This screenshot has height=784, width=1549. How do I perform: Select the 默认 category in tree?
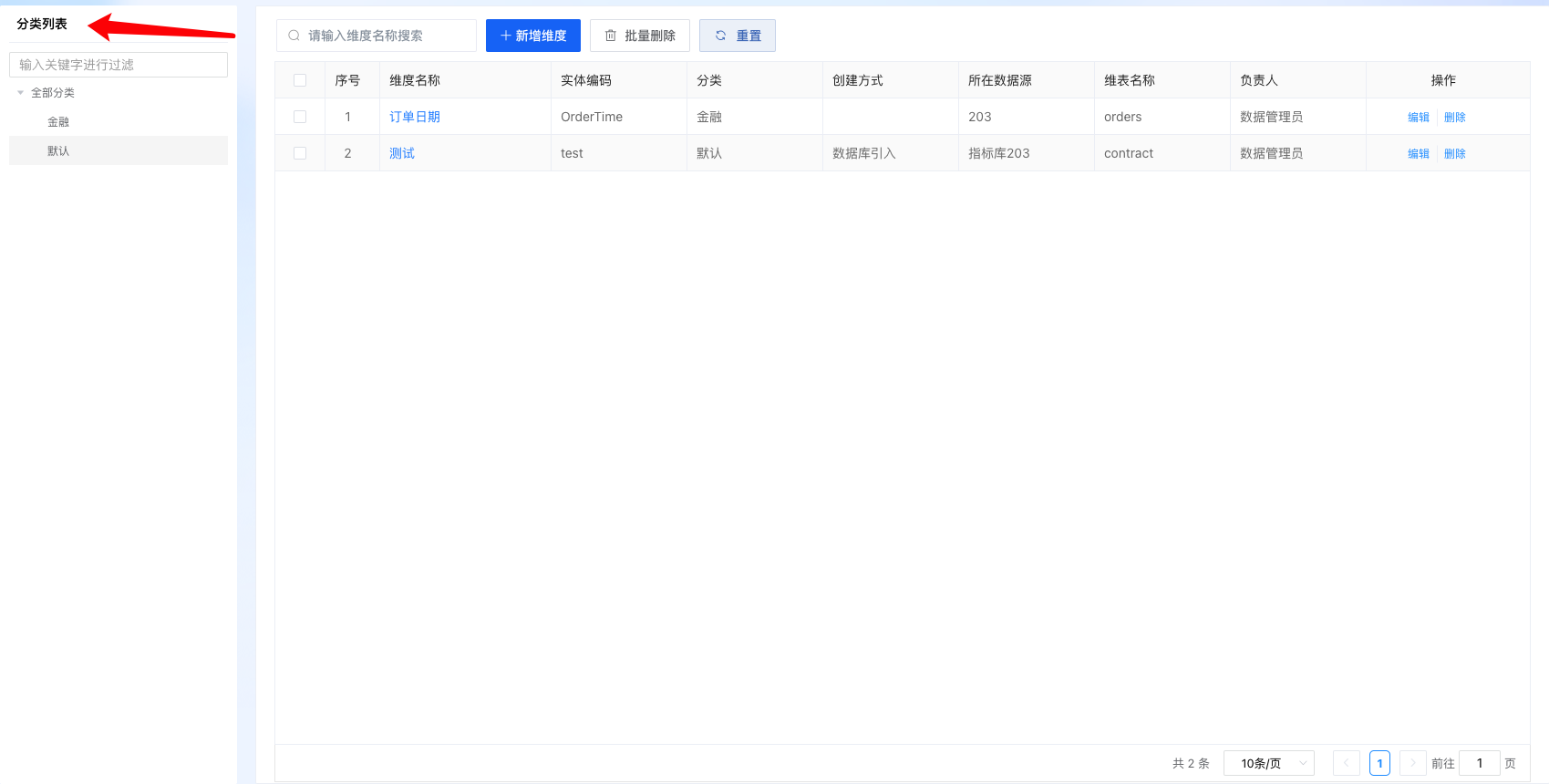click(58, 151)
